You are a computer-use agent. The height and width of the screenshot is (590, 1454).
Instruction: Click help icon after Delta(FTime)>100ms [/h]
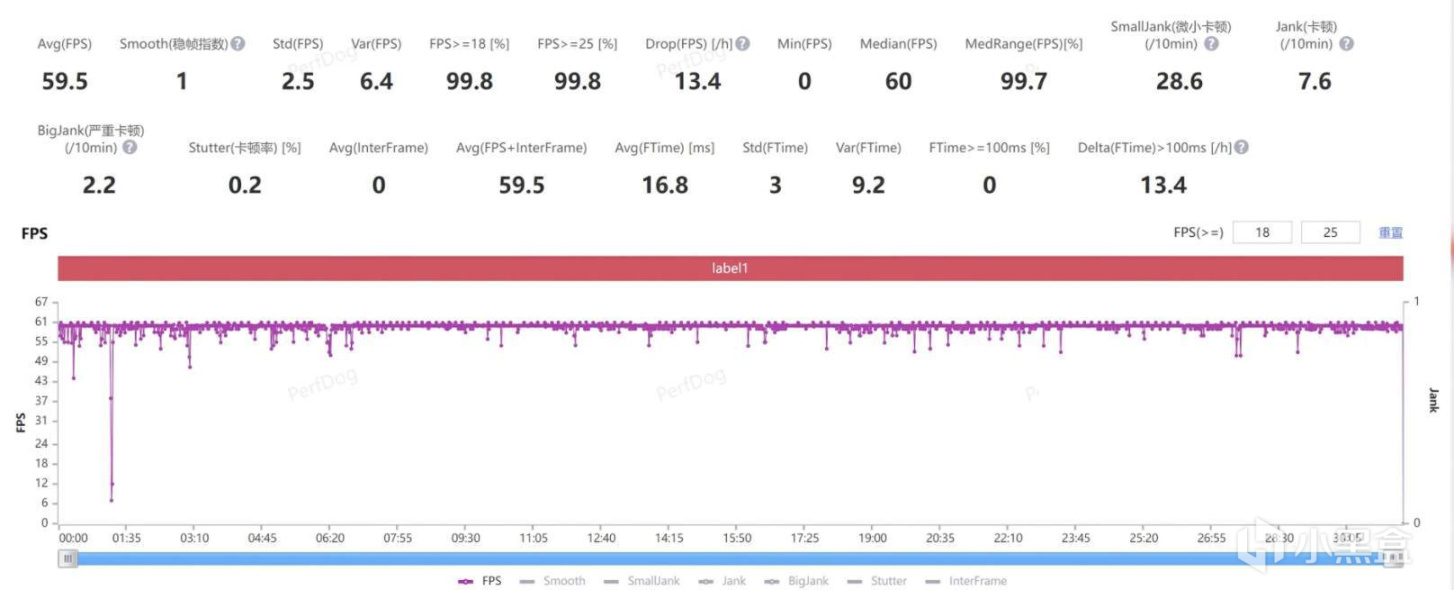[x=1241, y=147]
